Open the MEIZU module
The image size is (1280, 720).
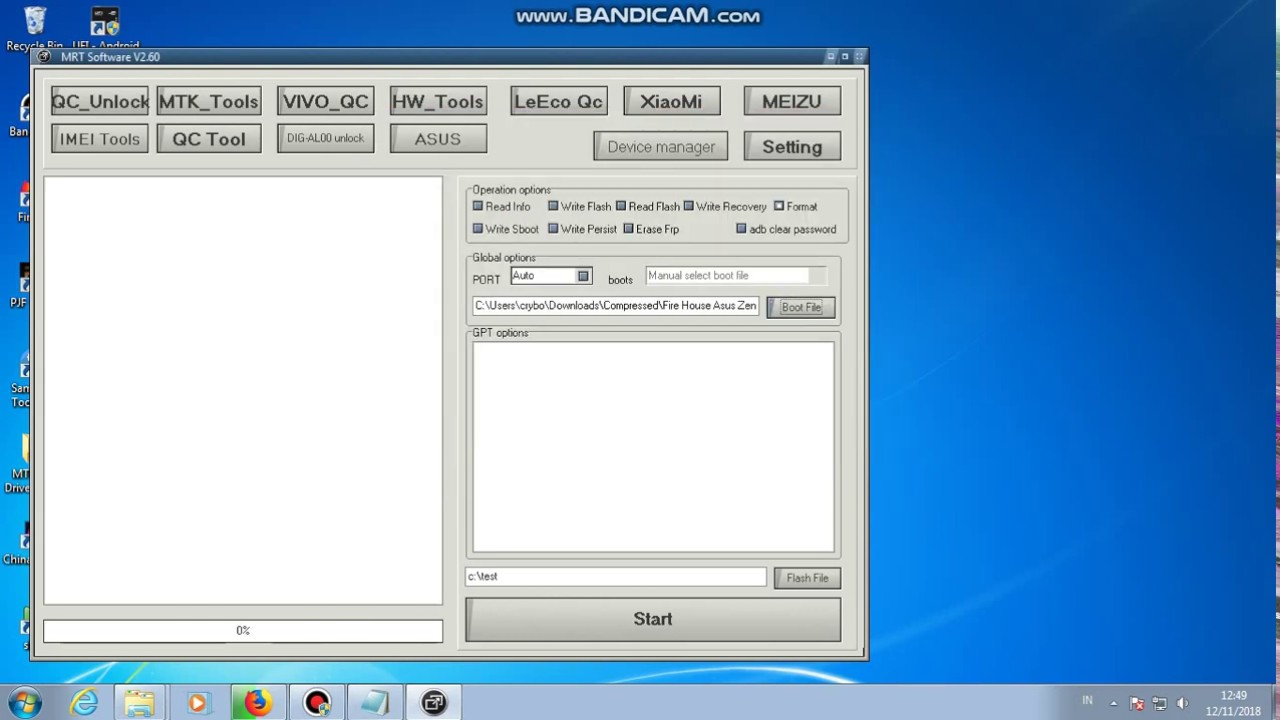tap(792, 101)
